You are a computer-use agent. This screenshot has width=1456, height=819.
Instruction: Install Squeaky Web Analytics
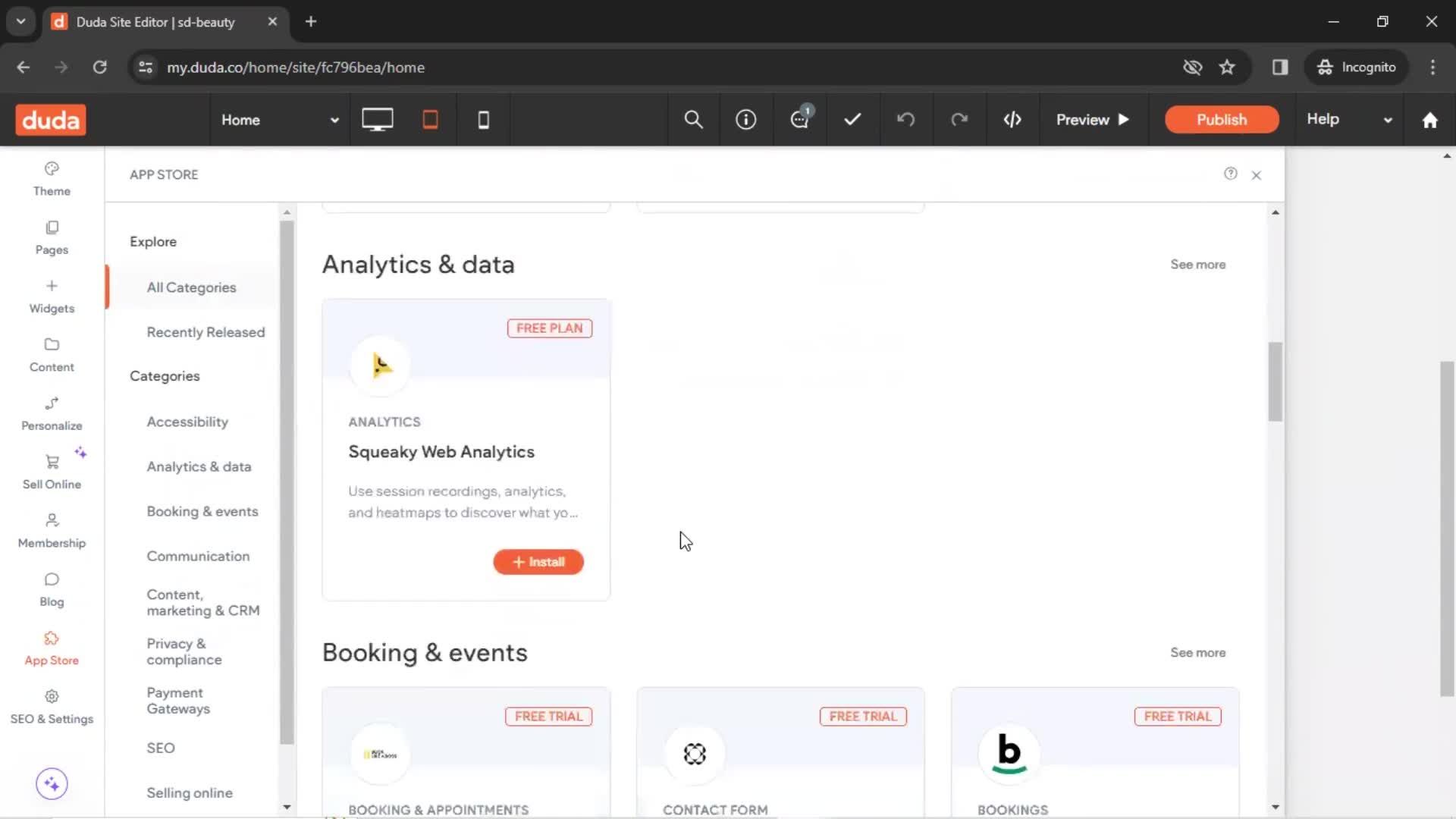click(538, 562)
